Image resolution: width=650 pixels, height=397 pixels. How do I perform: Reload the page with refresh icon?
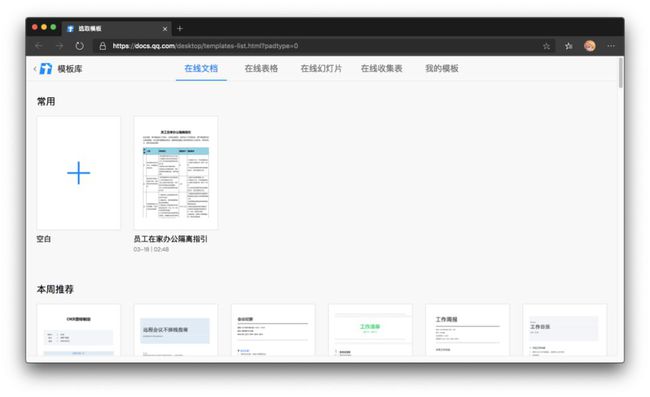(80, 46)
